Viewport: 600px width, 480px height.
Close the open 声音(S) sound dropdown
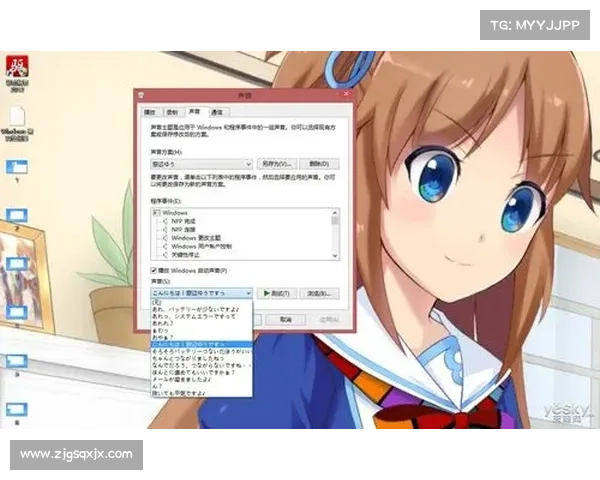click(x=248, y=293)
